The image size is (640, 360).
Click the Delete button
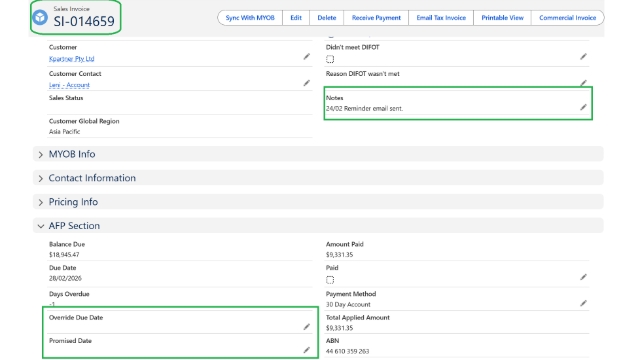tap(327, 18)
